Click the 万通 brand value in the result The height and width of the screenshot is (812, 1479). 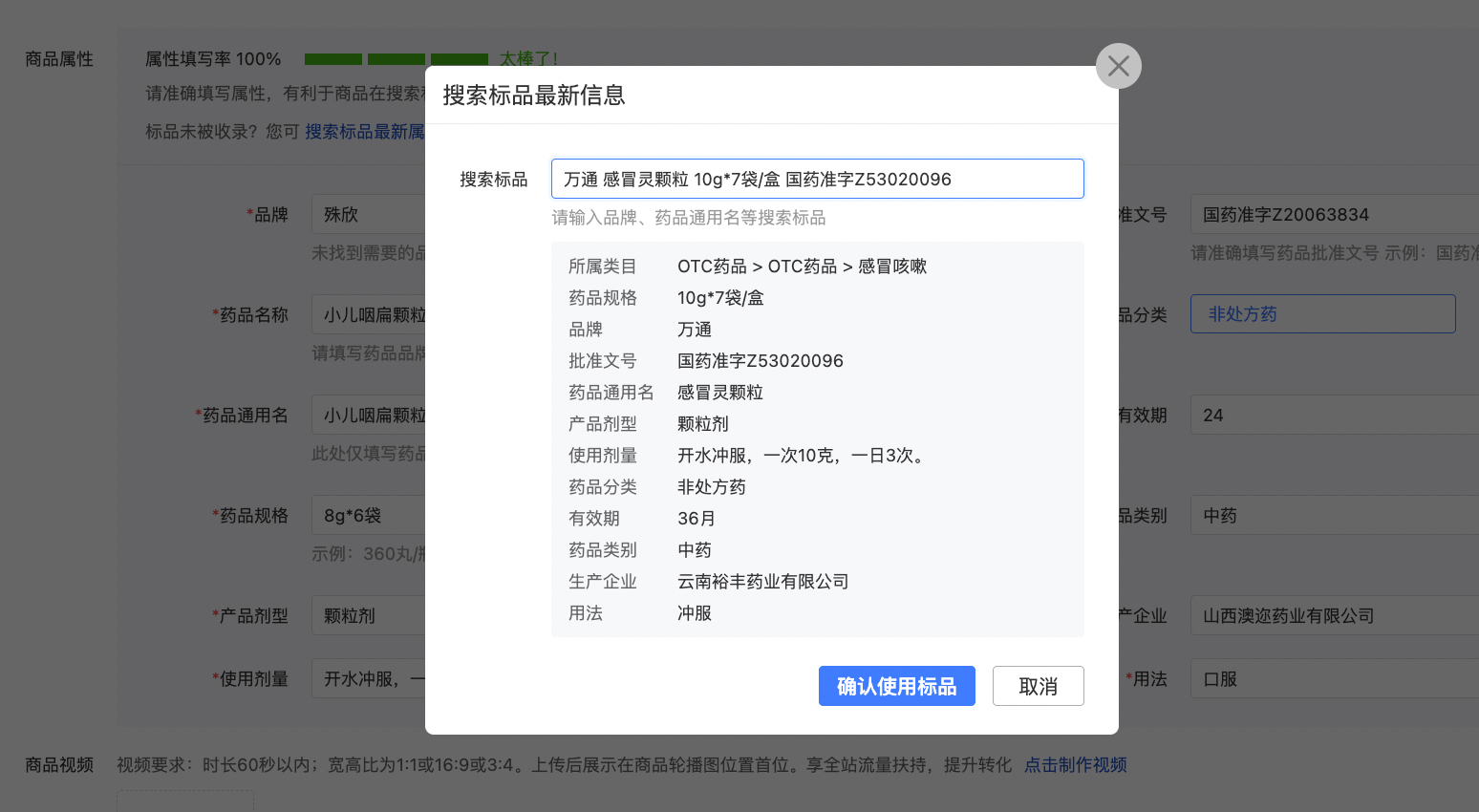[x=695, y=330]
